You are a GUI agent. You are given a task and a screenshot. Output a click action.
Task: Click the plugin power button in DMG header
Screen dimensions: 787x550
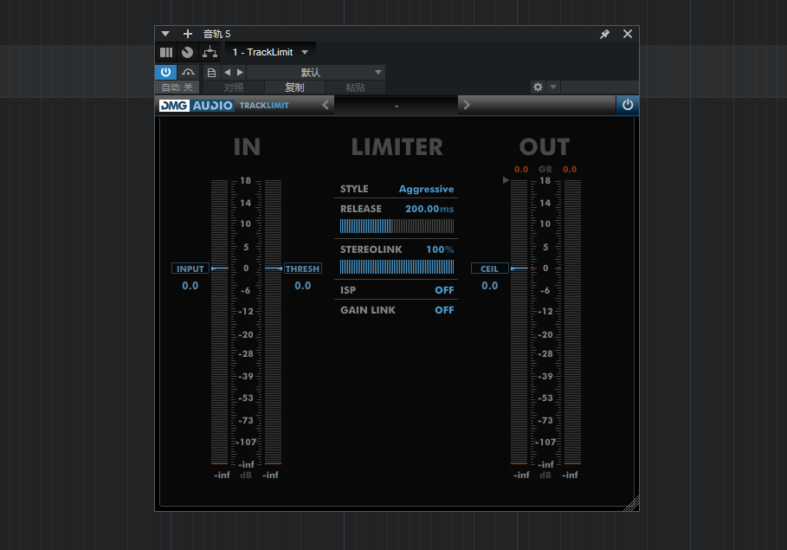point(627,105)
